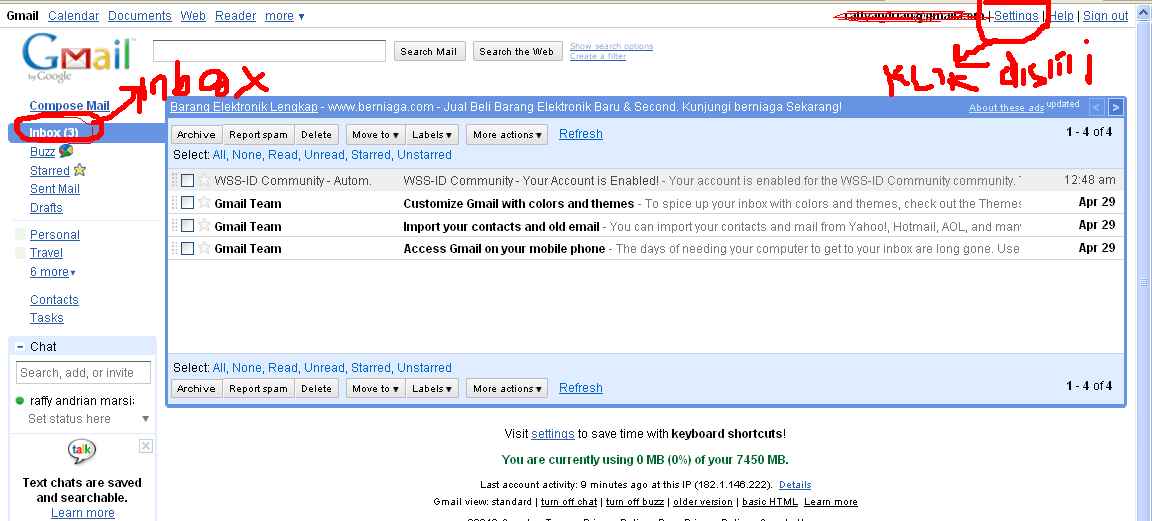This screenshot has width=1152, height=521.
Task: Select All in top Select row
Action: click(x=219, y=155)
